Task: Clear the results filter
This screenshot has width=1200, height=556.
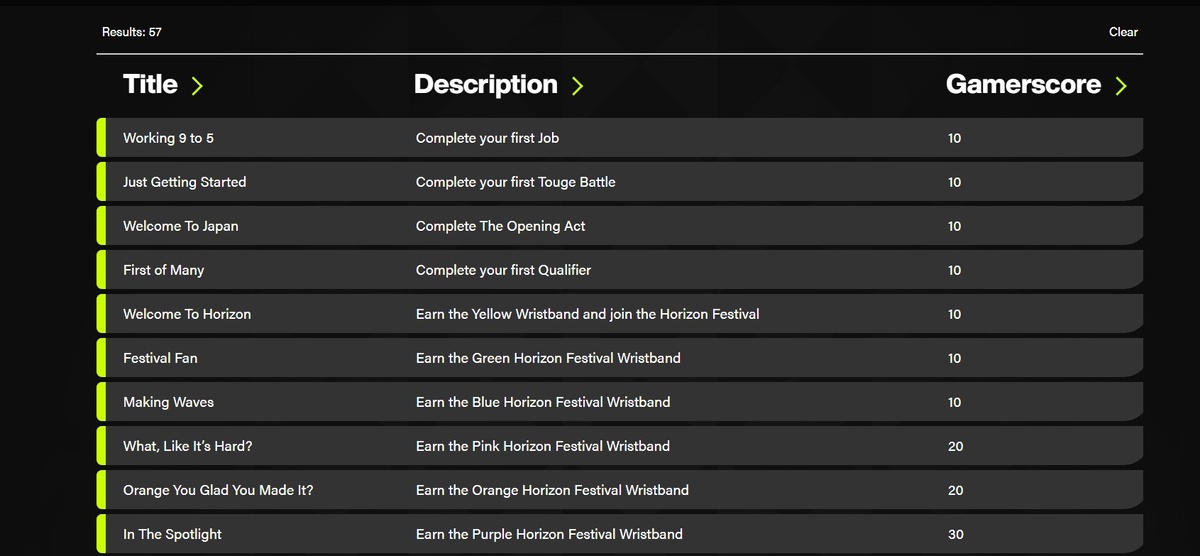Action: pyautogui.click(x=1123, y=32)
